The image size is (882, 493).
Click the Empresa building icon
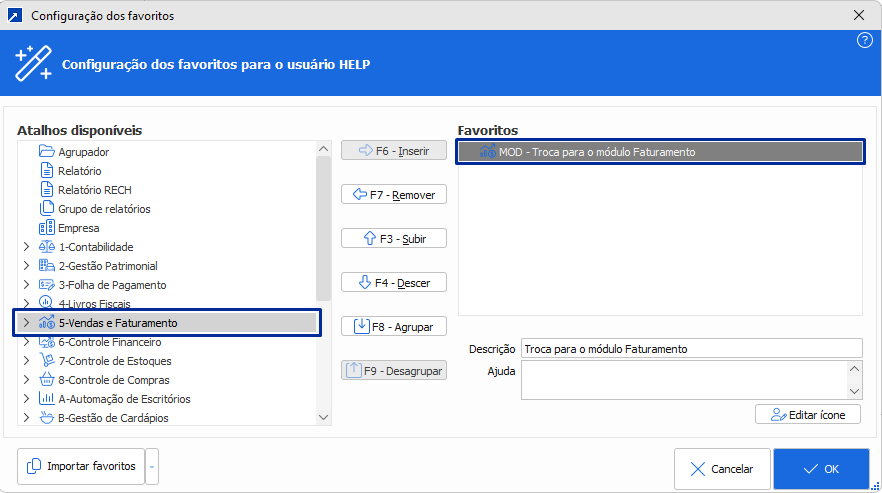click(x=46, y=228)
